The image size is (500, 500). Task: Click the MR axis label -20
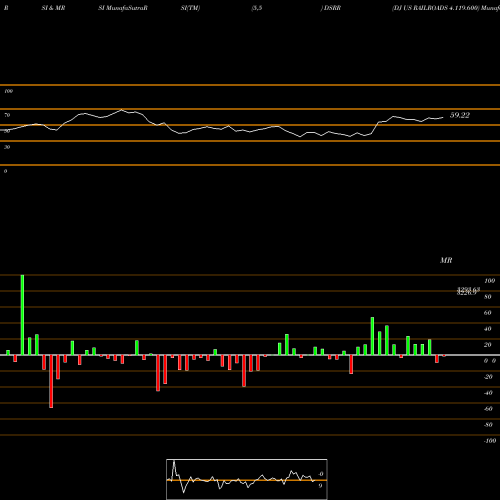tap(488, 377)
